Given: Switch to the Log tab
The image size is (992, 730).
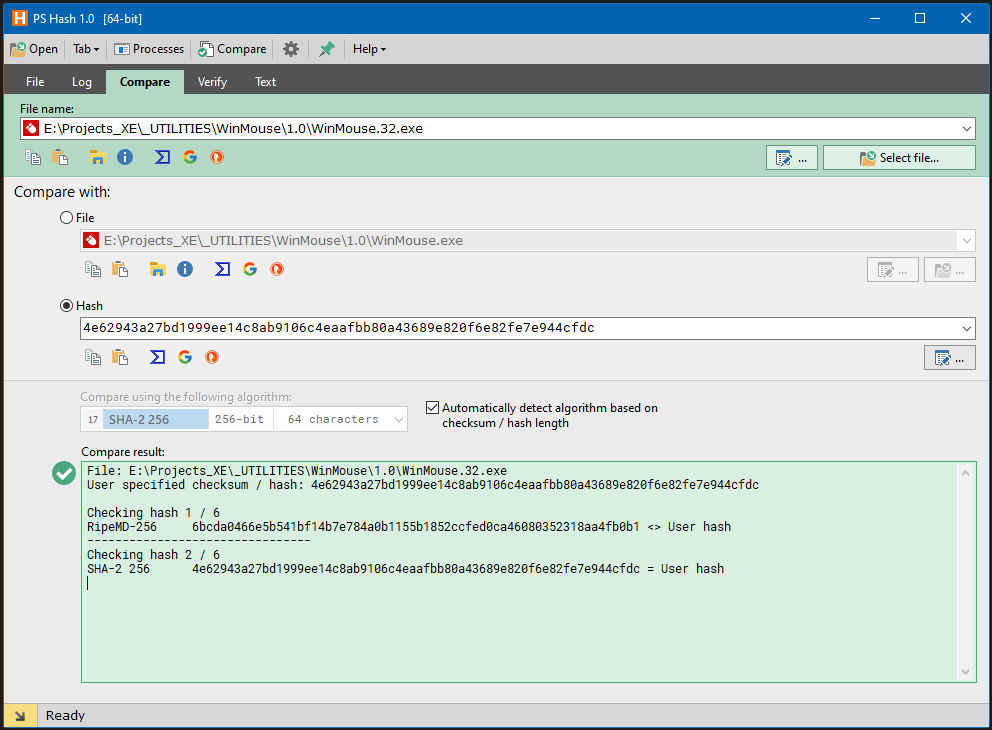Looking at the screenshot, I should click(x=82, y=82).
